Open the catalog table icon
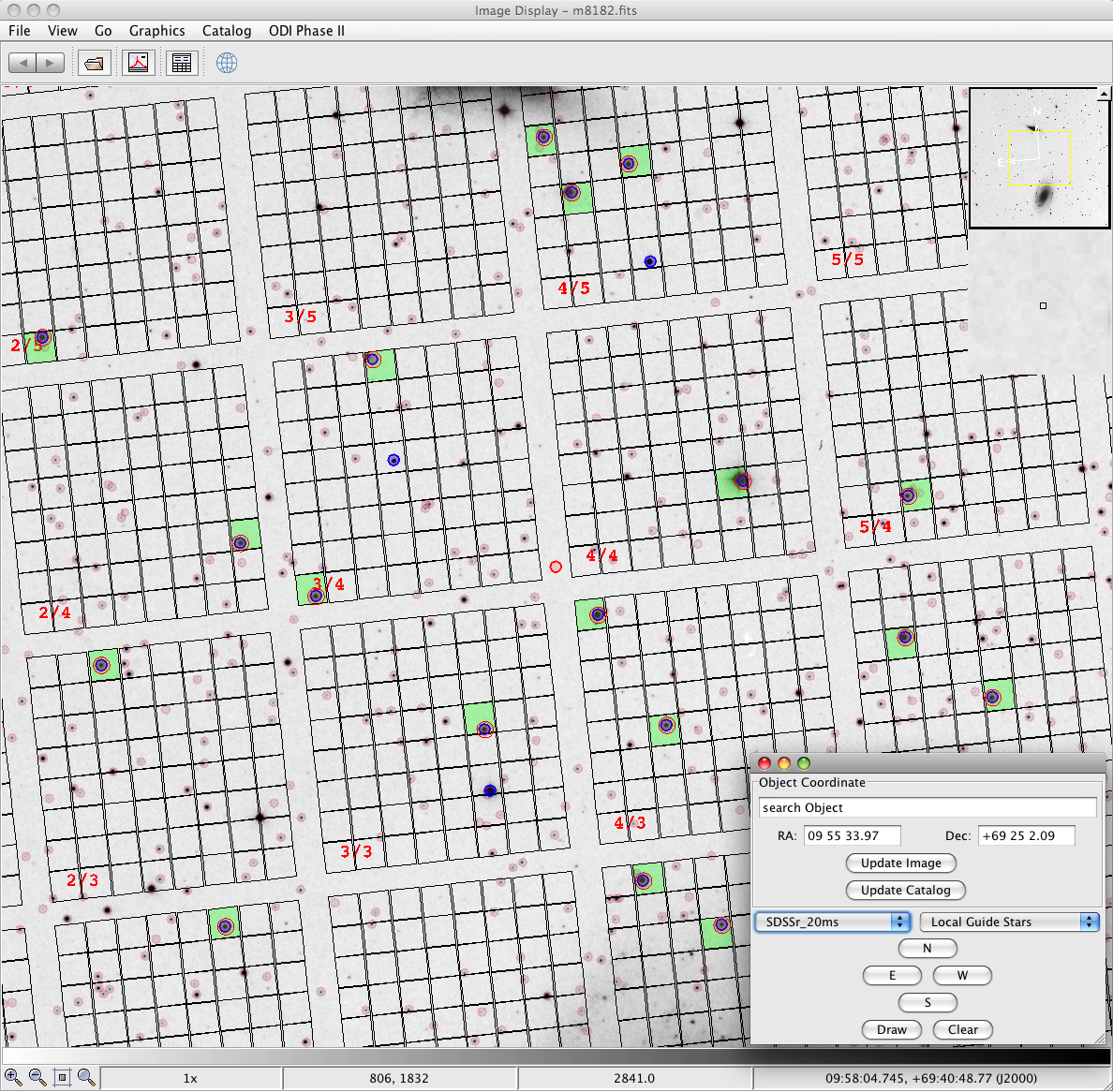This screenshot has height=1092, width=1113. coord(182,63)
